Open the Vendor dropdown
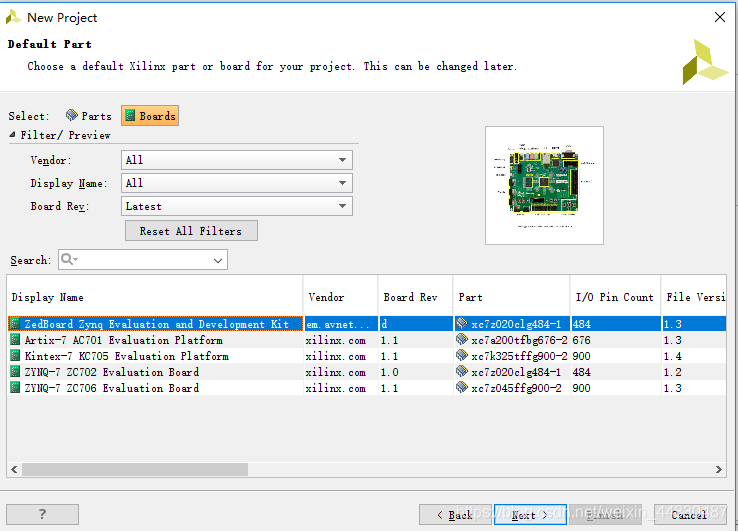This screenshot has height=531, width=738. [x=237, y=160]
